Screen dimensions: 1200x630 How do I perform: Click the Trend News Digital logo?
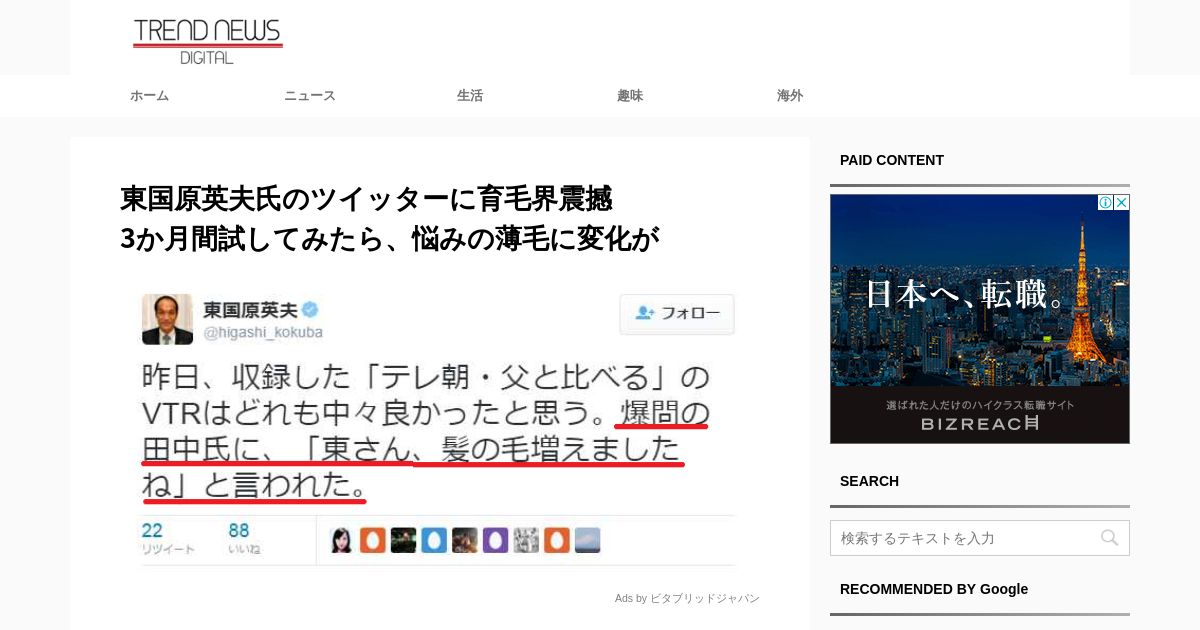coord(208,41)
